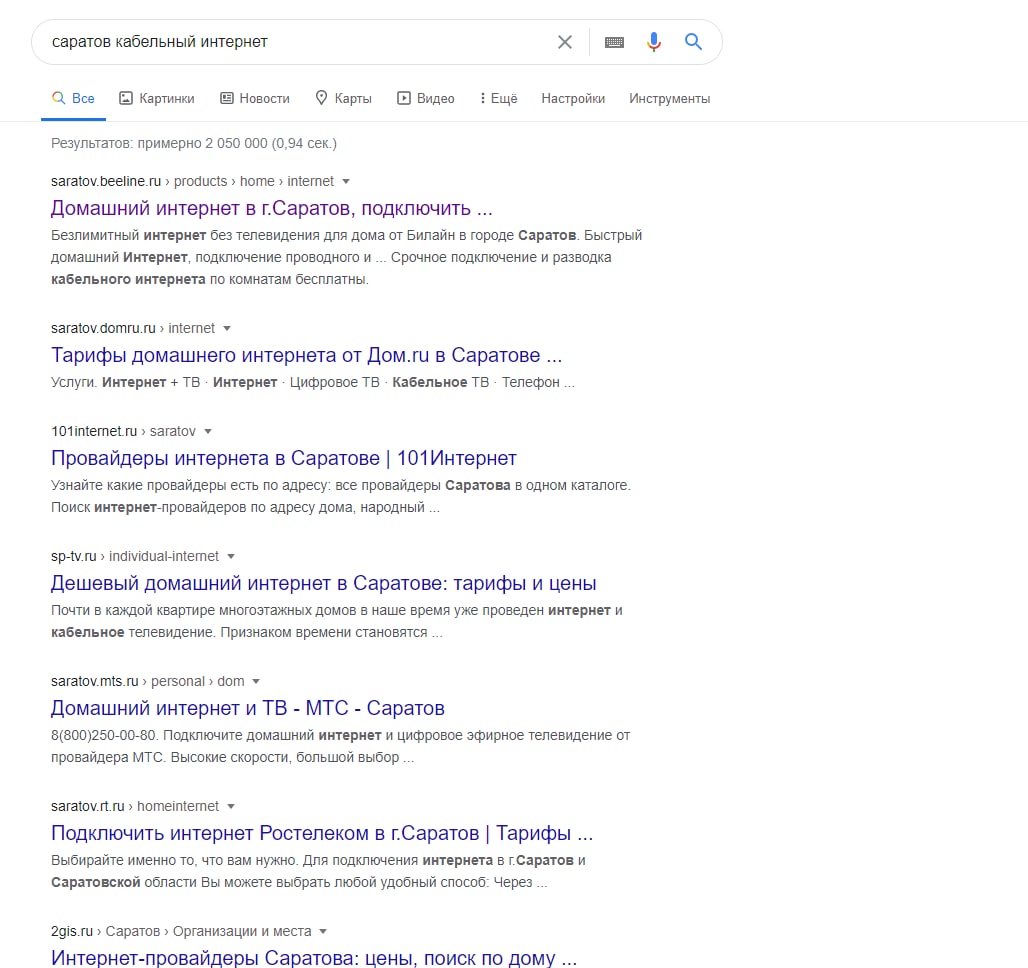Click the snippet starting 'Выбирайте именно то'
Image resolution: width=1028 pixels, height=968 pixels.
click(x=319, y=871)
